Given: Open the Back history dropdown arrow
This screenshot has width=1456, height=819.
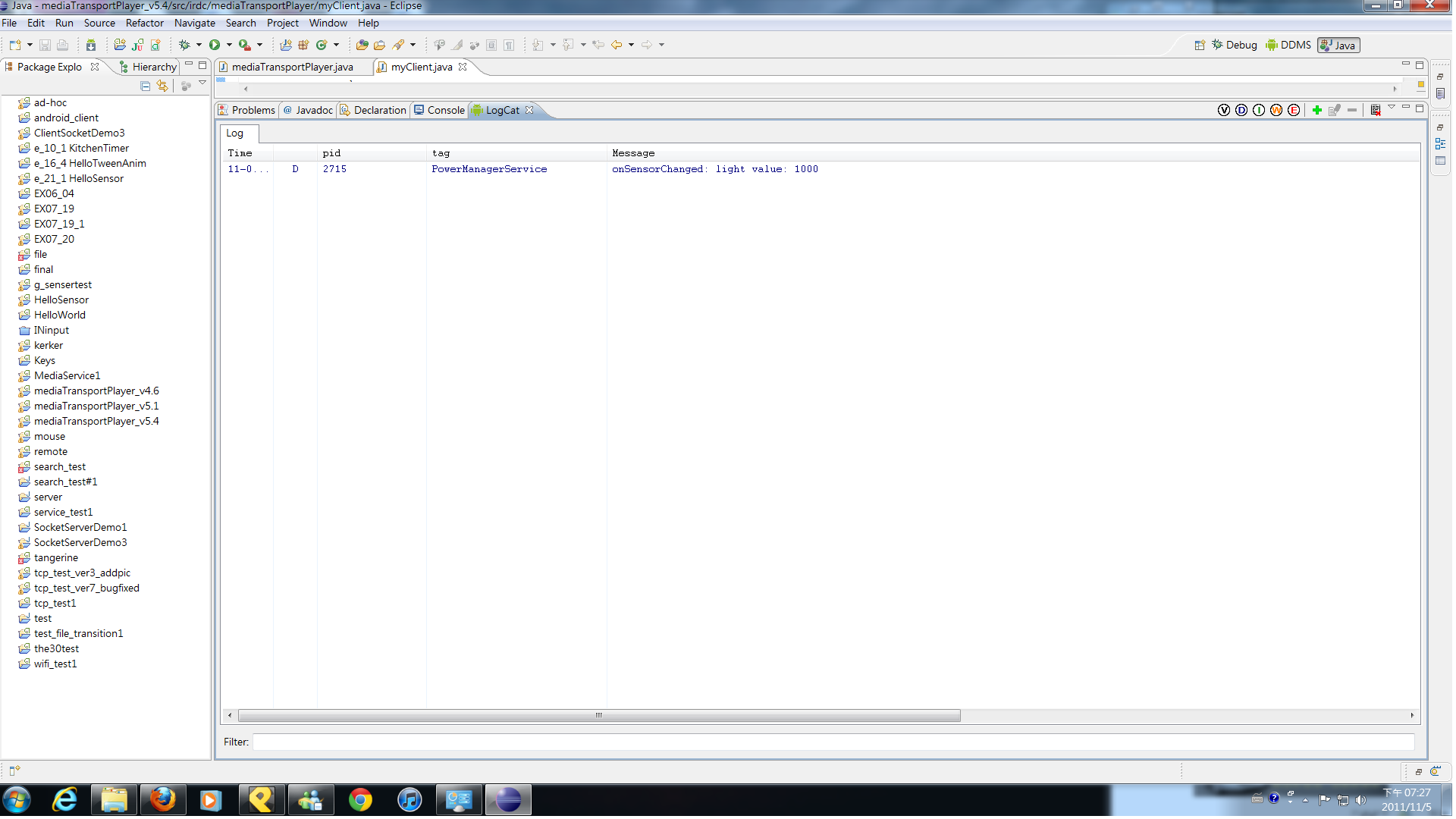Looking at the screenshot, I should coord(631,45).
